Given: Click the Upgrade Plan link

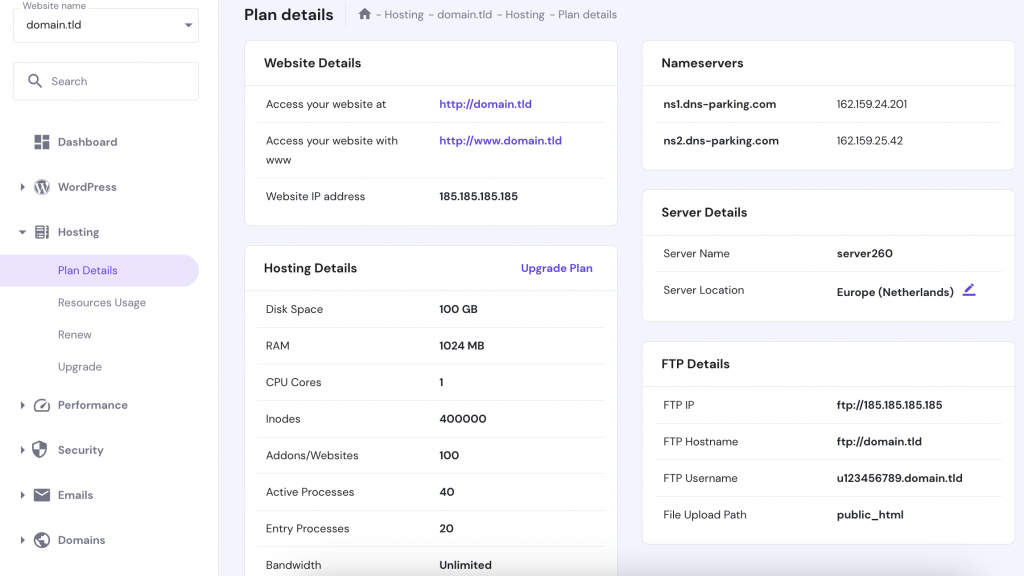Looking at the screenshot, I should [556, 268].
